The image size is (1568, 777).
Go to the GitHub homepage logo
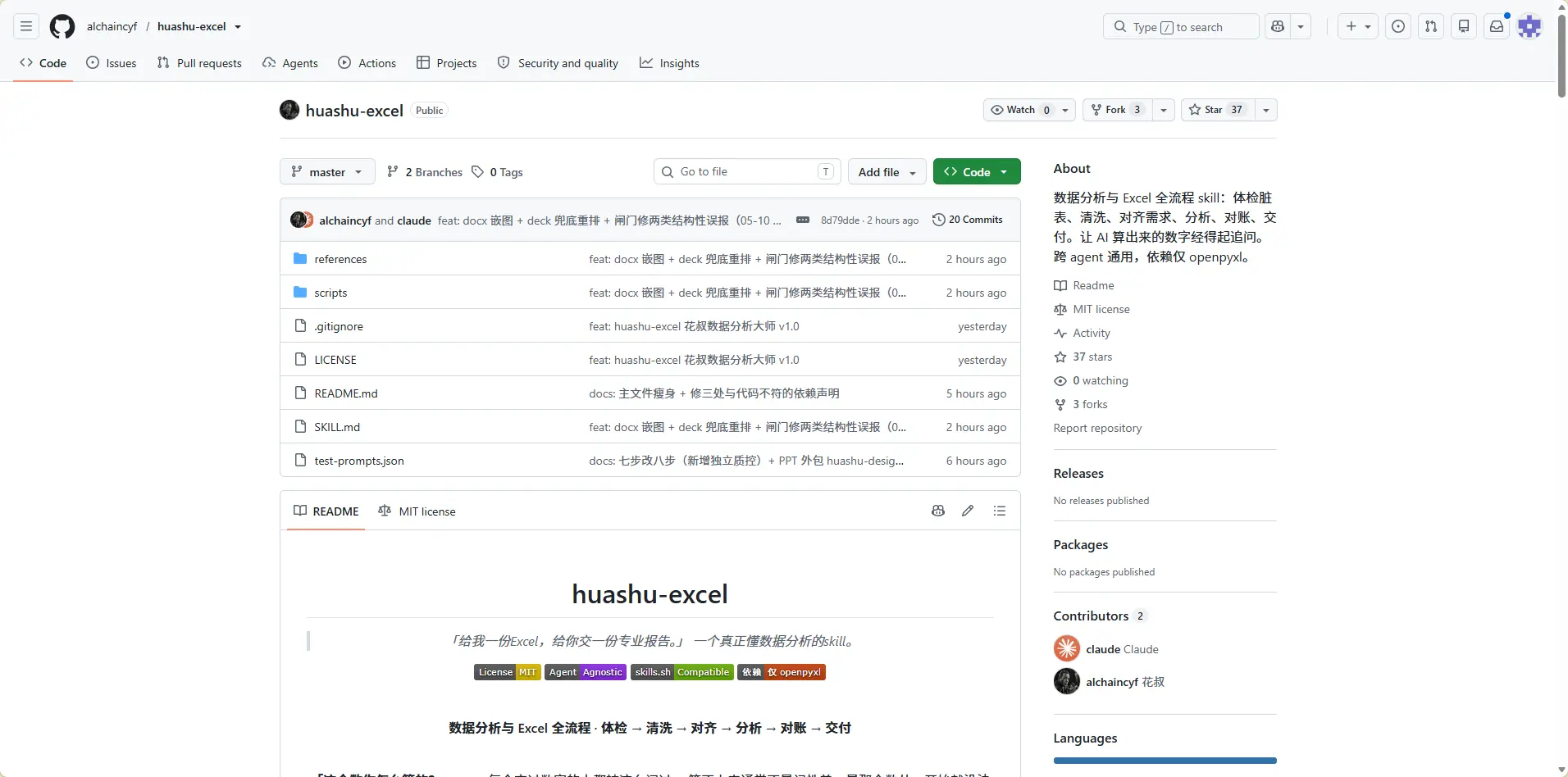(x=62, y=26)
